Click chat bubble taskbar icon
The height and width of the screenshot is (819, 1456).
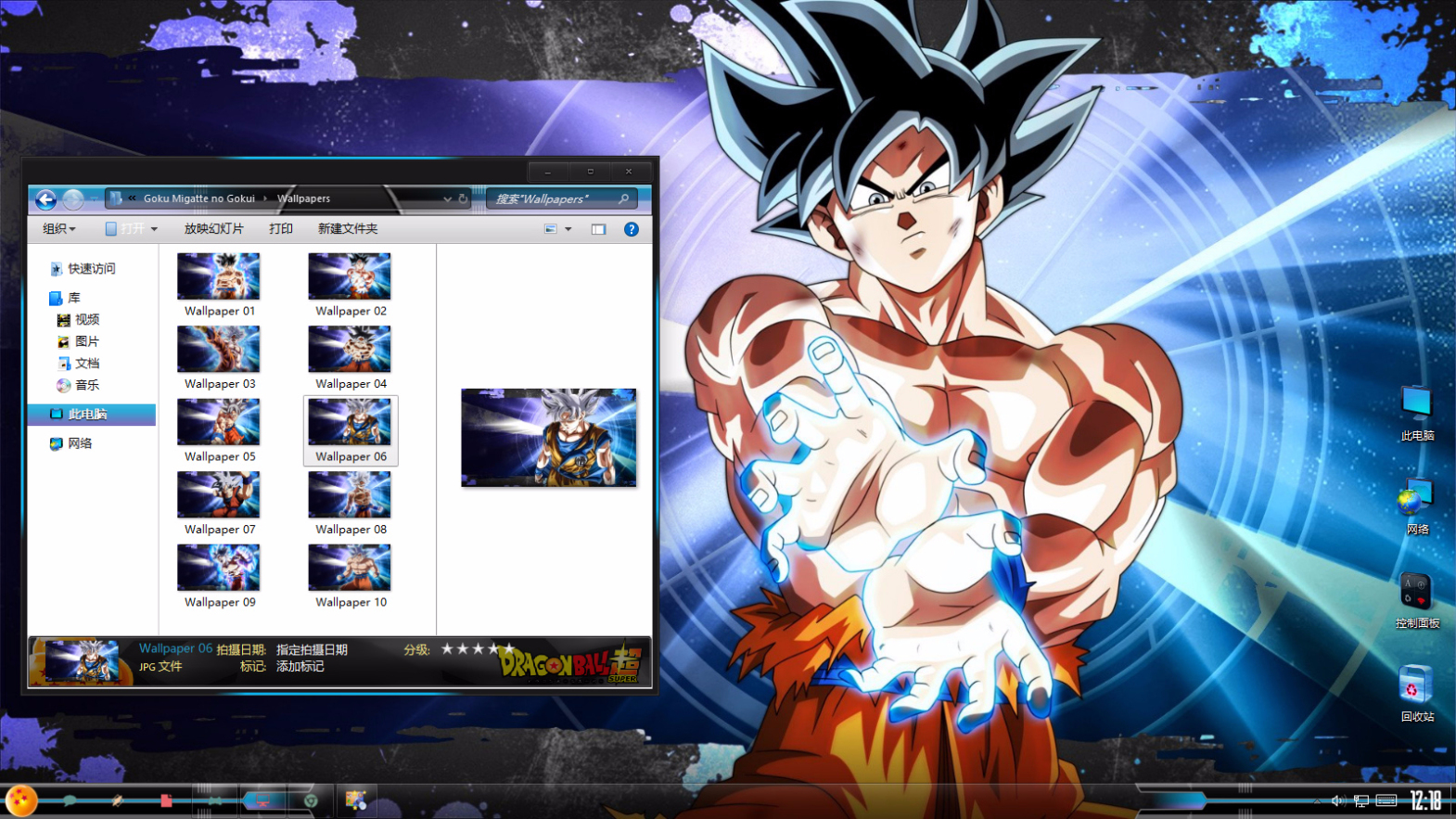(x=70, y=800)
